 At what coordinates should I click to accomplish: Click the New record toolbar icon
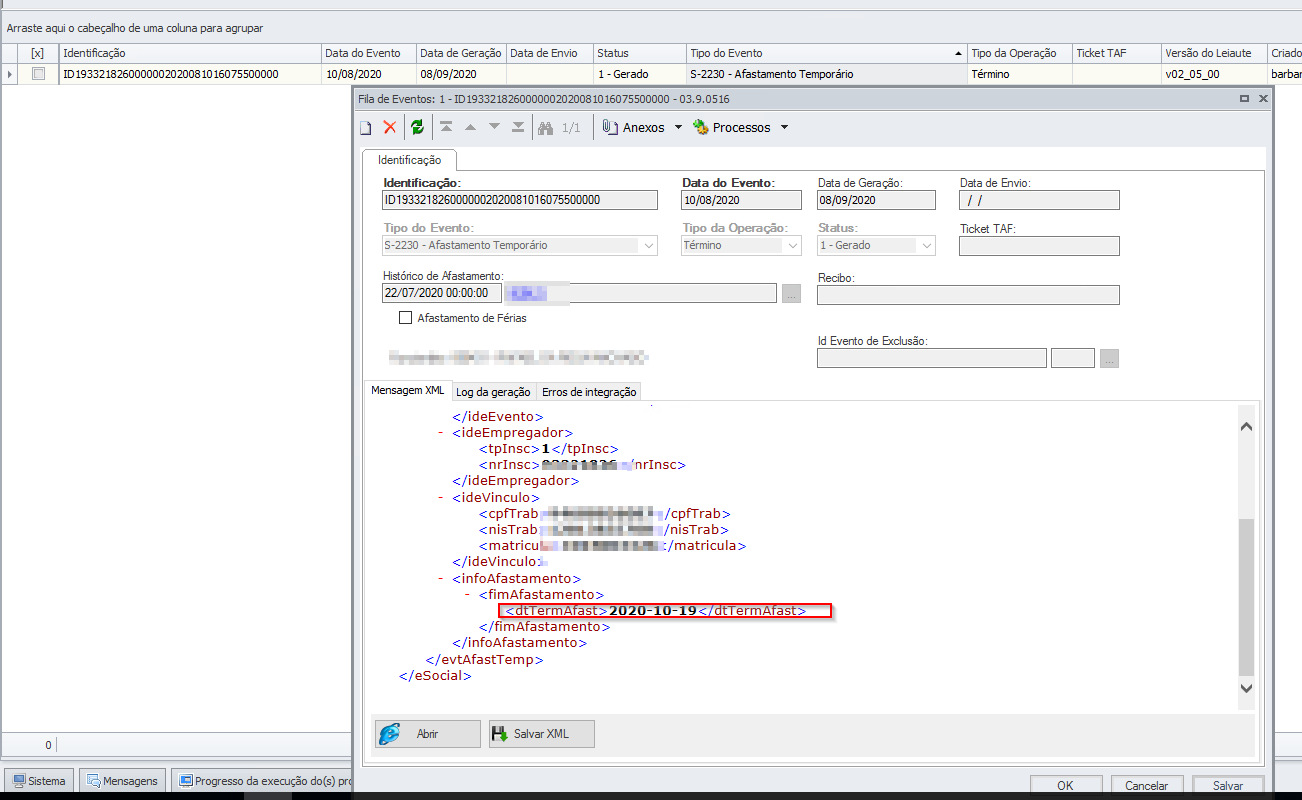point(366,127)
